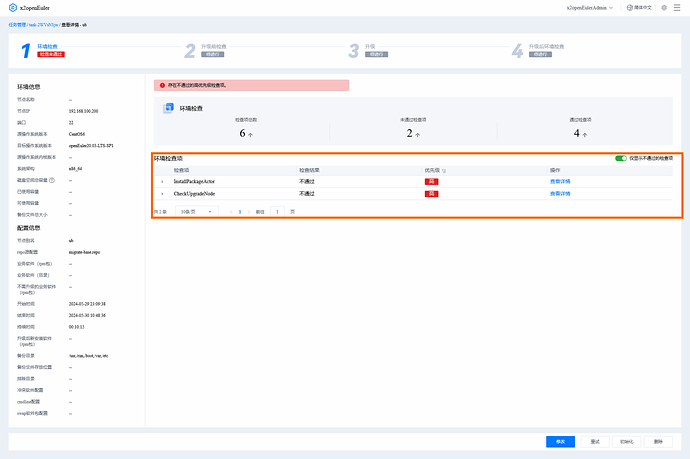Expand the CheckUpgradeNode row
The image size is (690, 459).
coord(162,193)
